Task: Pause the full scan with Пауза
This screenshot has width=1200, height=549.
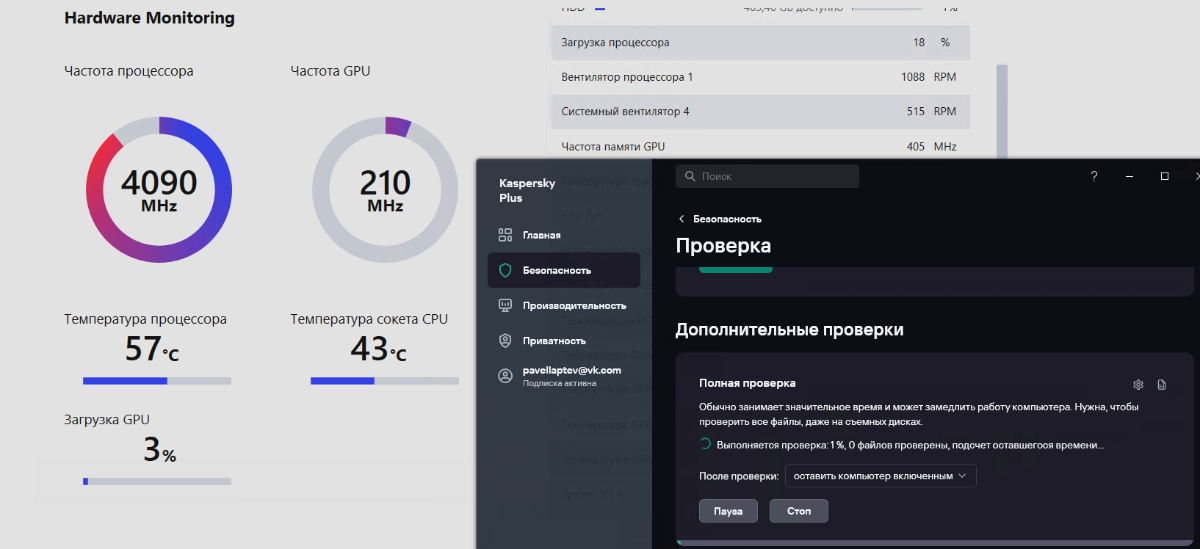Action: point(729,511)
